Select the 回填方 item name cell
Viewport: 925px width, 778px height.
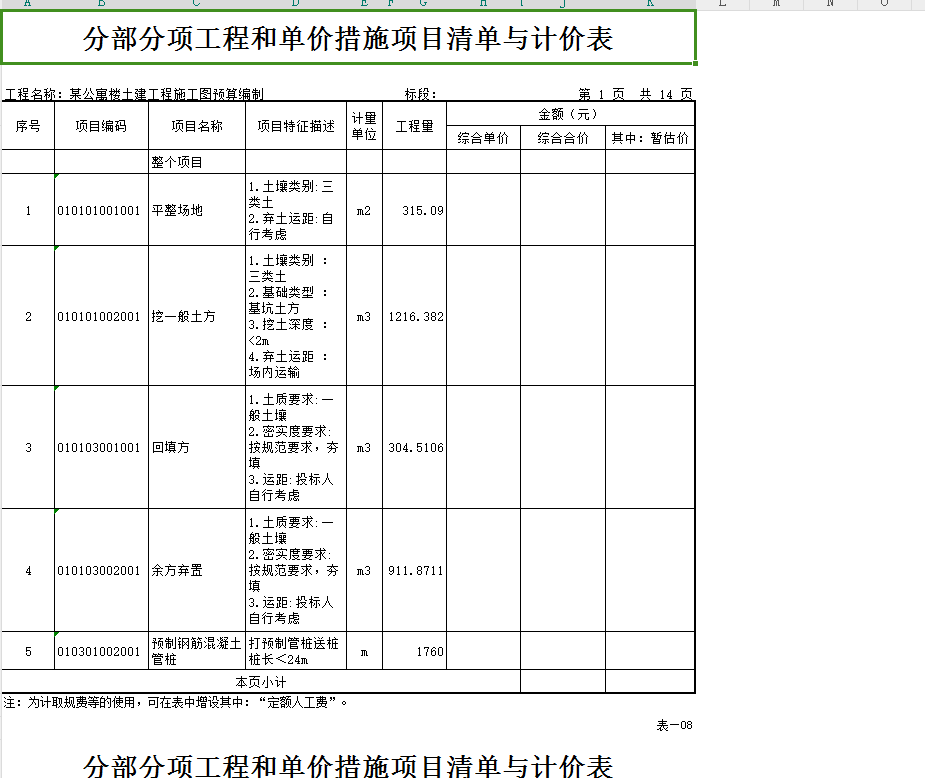tap(197, 447)
